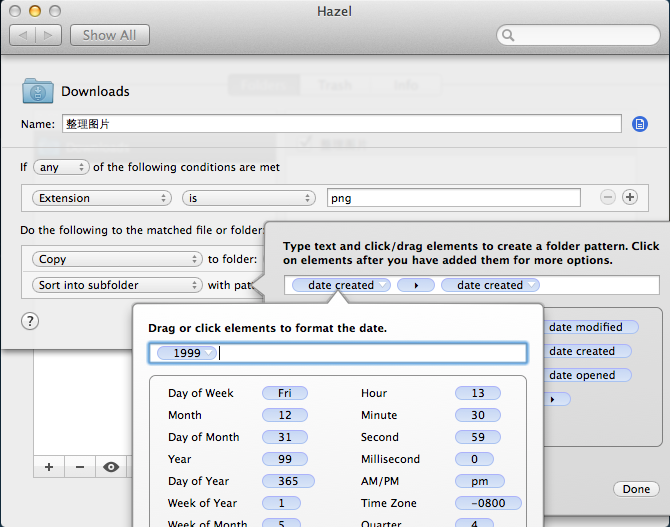Click the Show All button
This screenshot has height=527, width=670.
point(110,35)
